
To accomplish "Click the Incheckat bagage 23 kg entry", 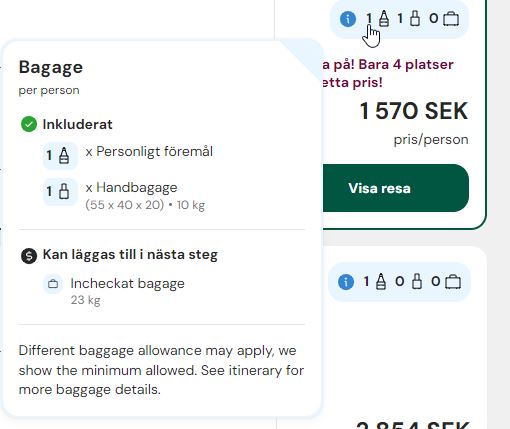I will tap(127, 291).
